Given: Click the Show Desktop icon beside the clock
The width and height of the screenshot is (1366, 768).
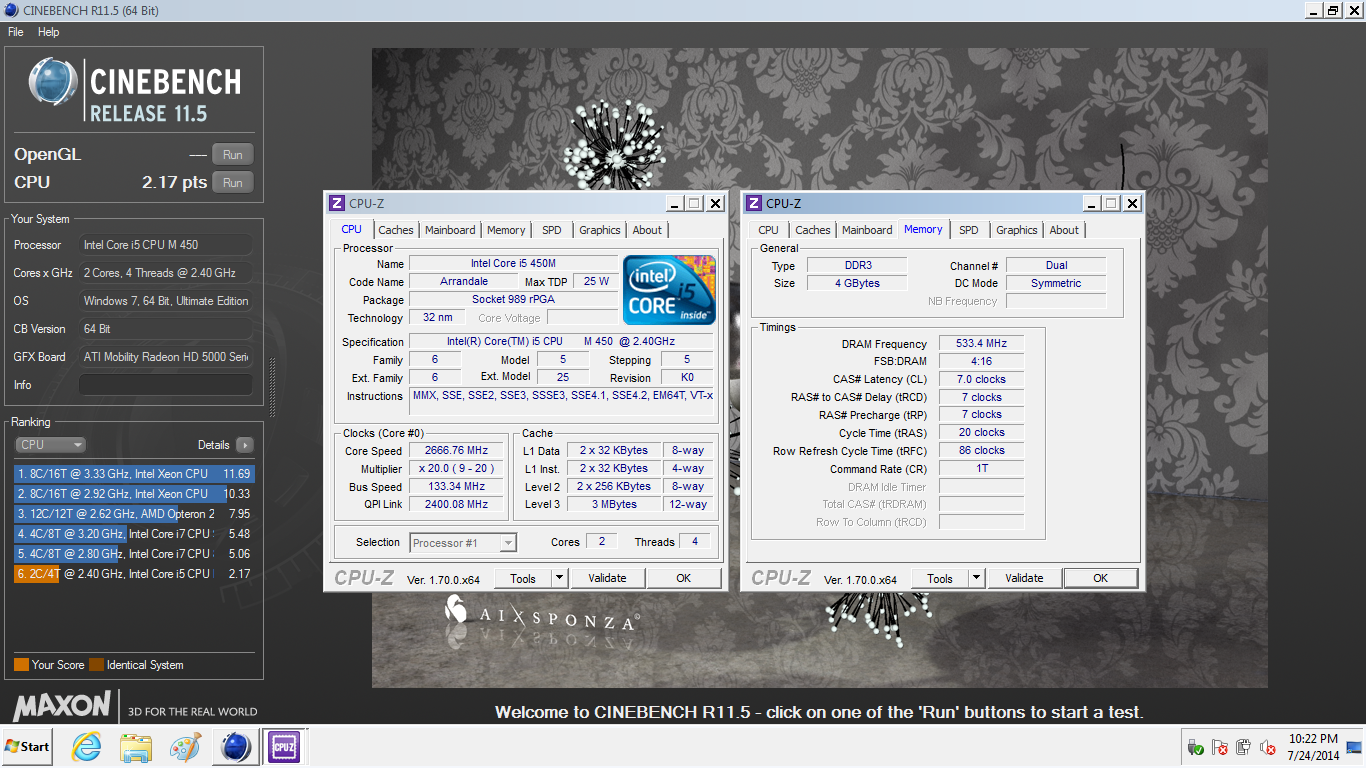Looking at the screenshot, I should 1355,747.
